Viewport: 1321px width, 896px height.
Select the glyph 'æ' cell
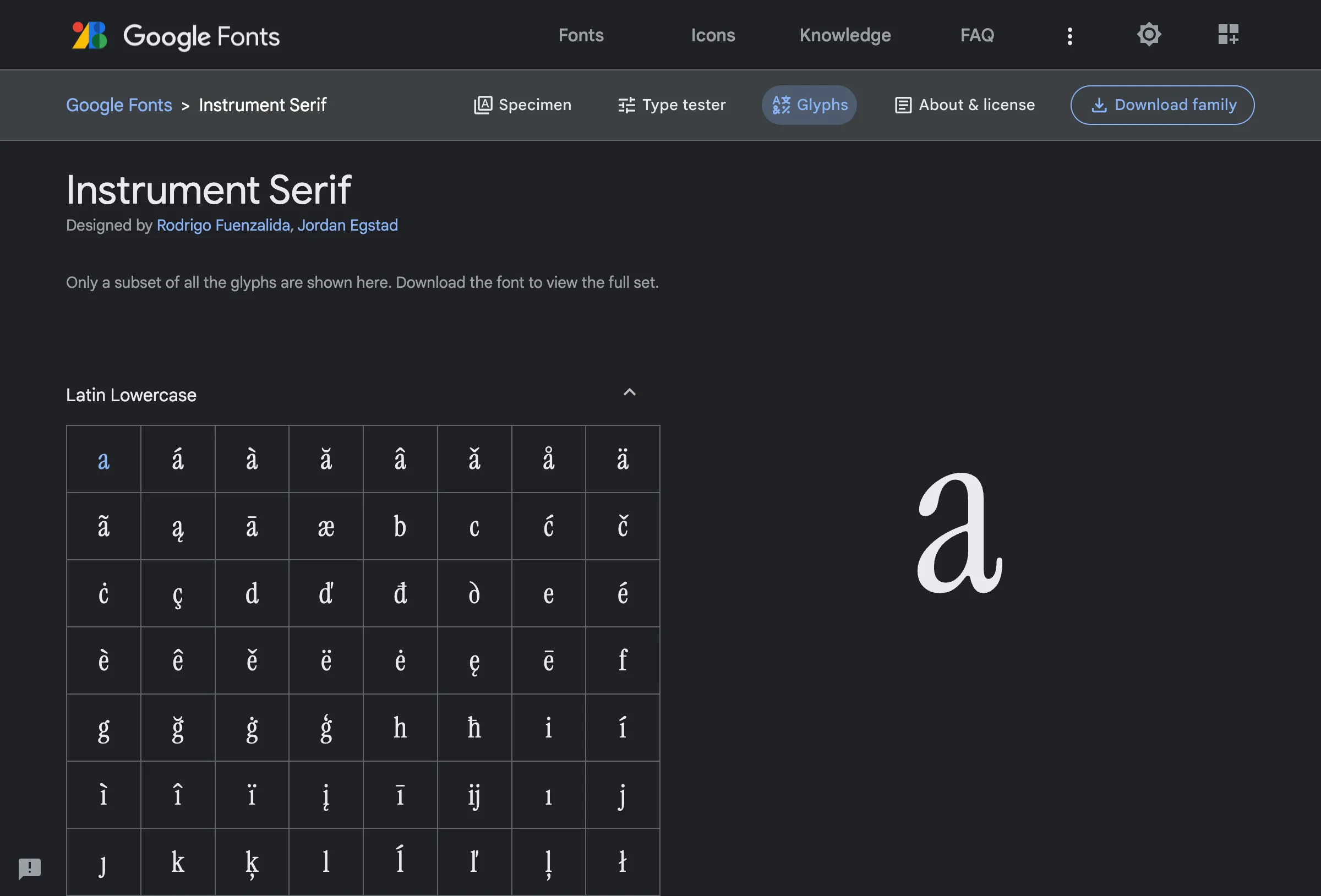point(326,526)
